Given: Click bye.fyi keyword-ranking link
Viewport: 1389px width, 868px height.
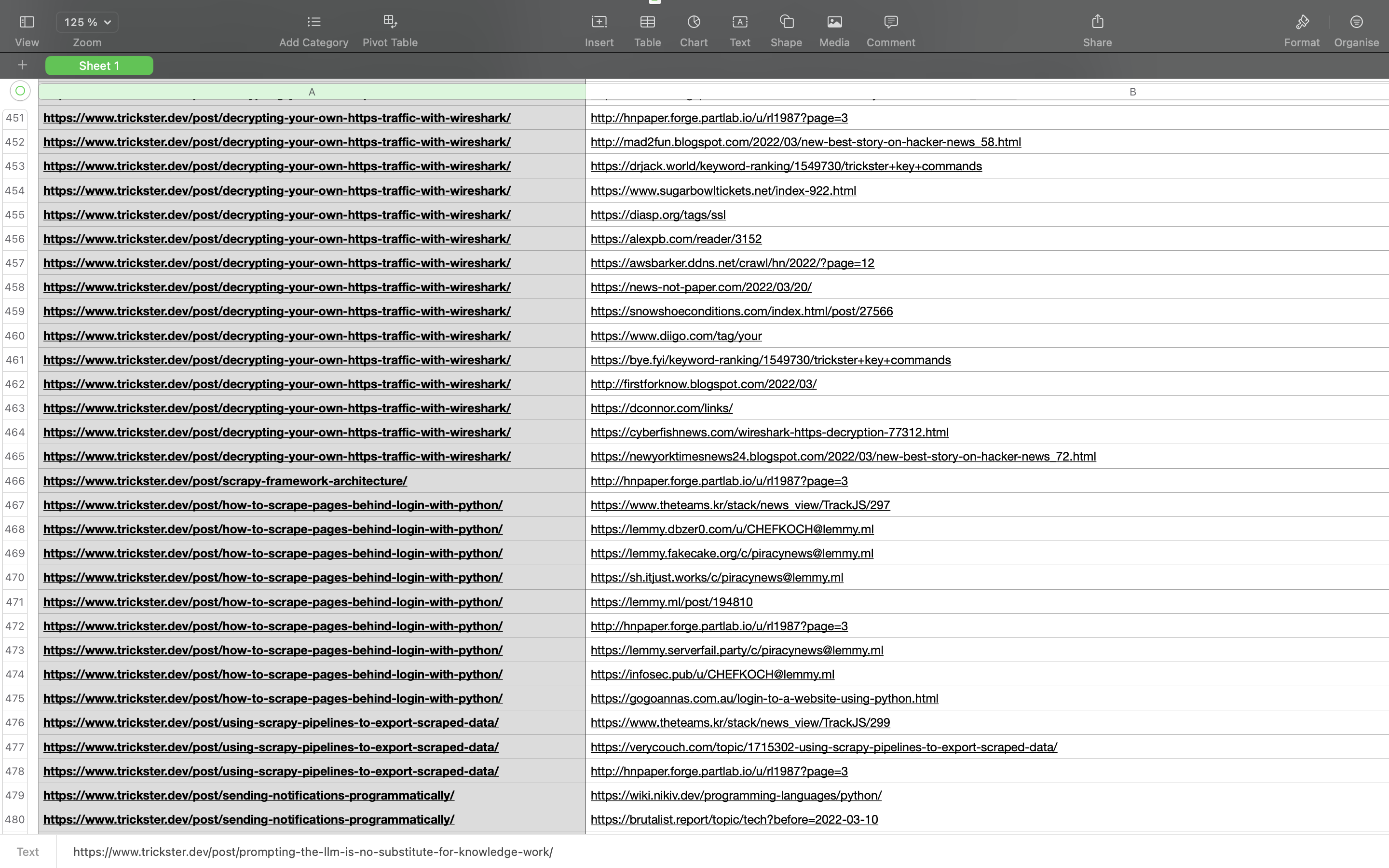Looking at the screenshot, I should click(x=770, y=360).
